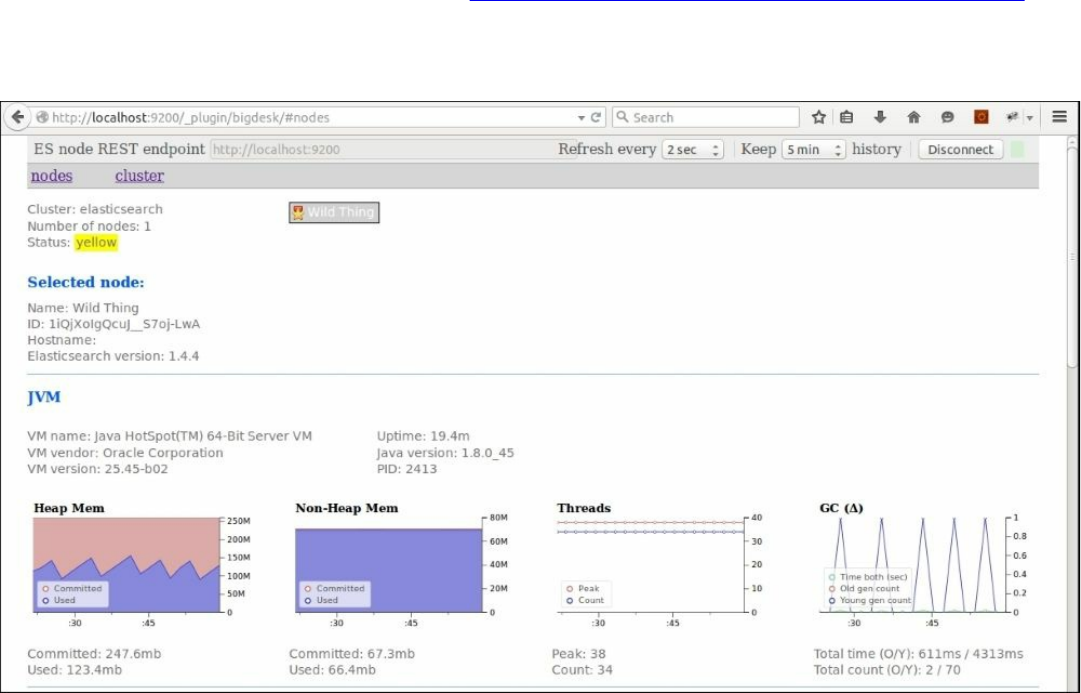Click the text Cluster: elasticsearch
Viewport: 1081px width, 693px height.
(x=95, y=210)
